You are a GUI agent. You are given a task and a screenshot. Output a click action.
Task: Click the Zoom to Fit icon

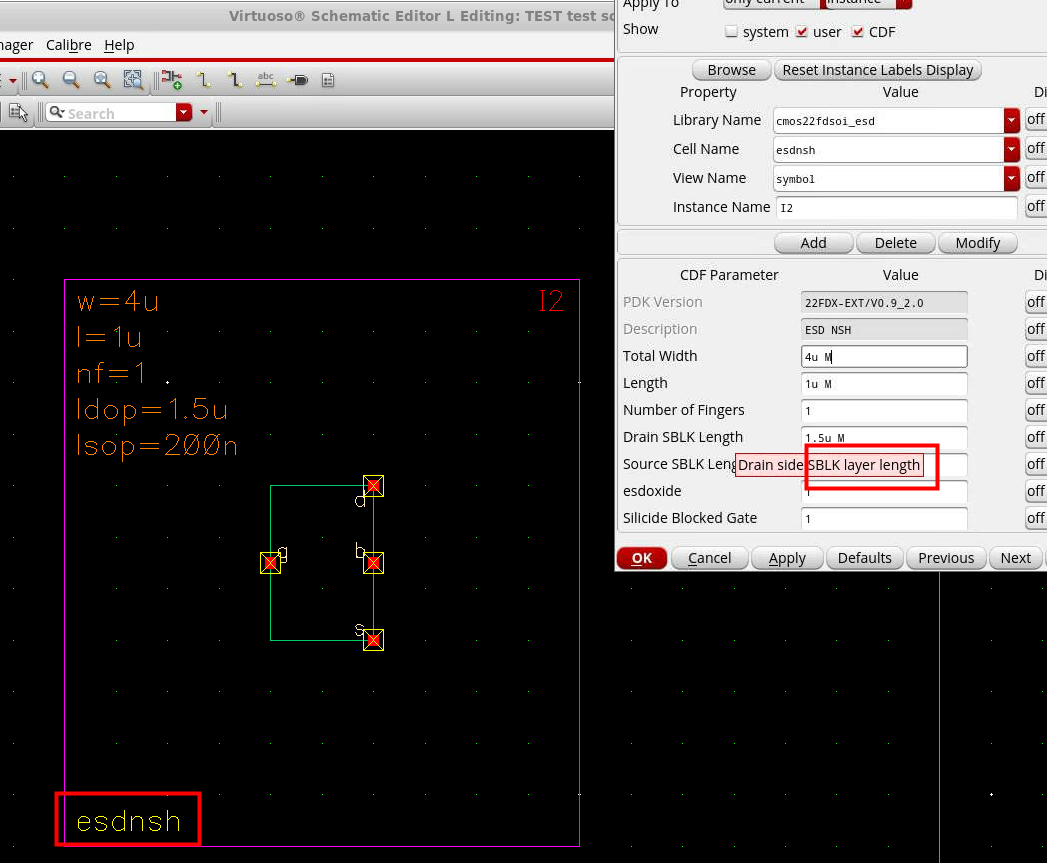pos(100,79)
